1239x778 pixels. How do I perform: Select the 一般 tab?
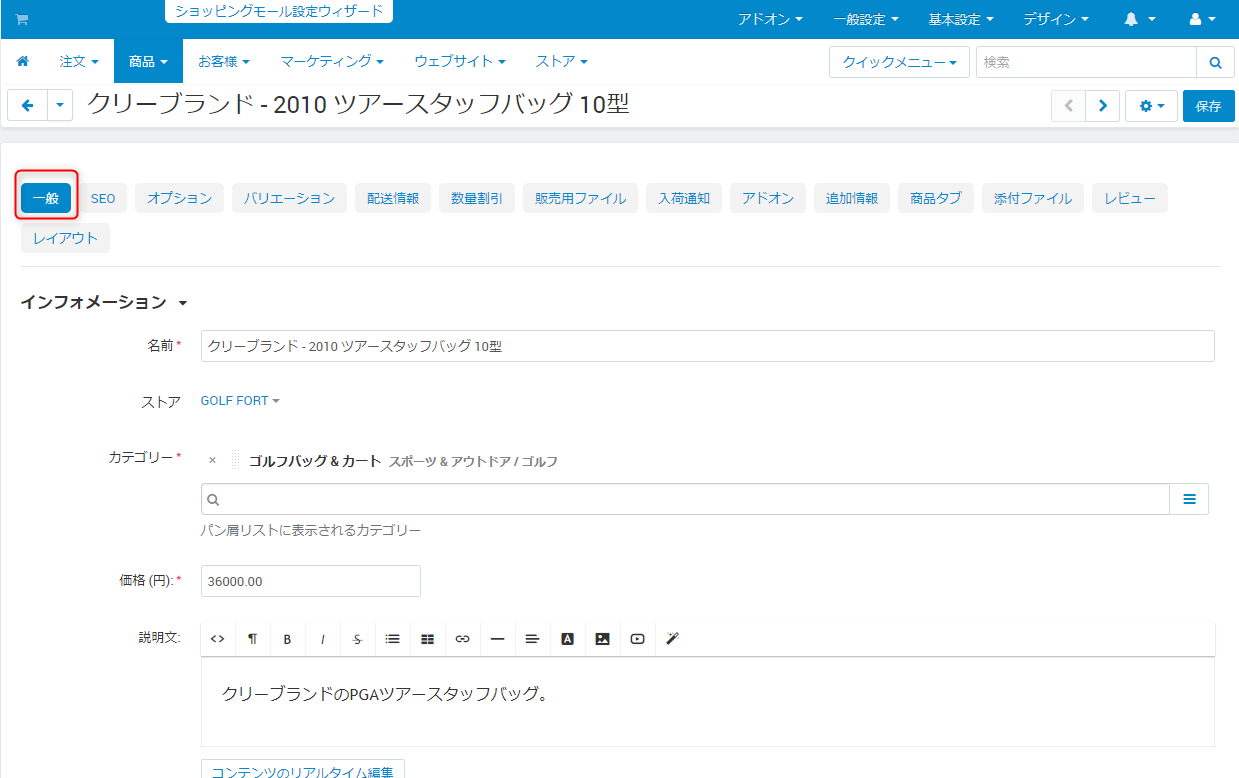[46, 198]
